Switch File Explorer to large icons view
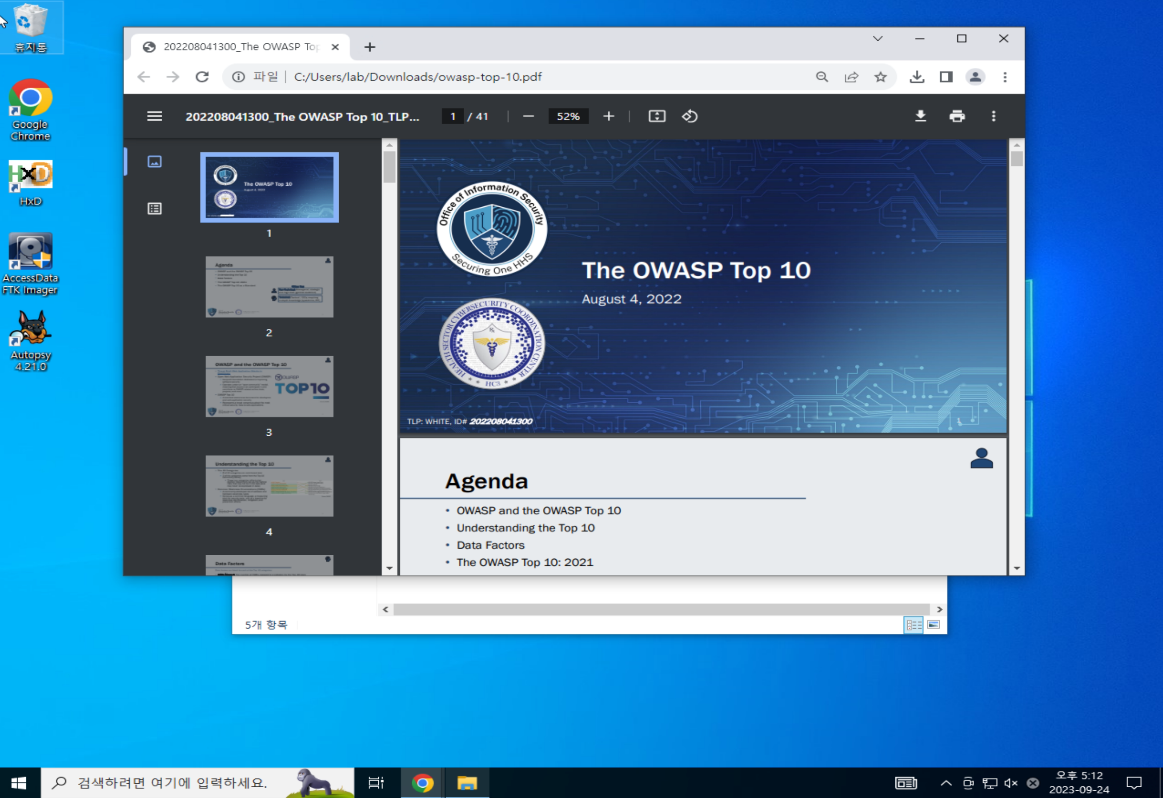The width and height of the screenshot is (1163, 798). point(933,625)
